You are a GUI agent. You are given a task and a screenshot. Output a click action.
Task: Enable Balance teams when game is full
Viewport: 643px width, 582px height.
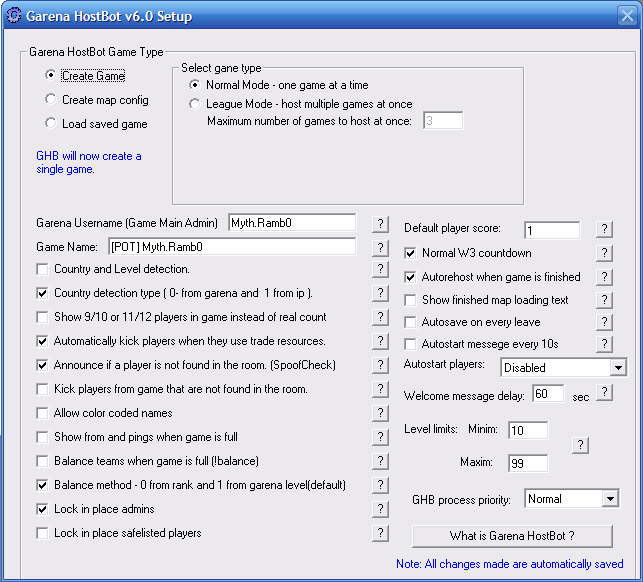[x=42, y=461]
